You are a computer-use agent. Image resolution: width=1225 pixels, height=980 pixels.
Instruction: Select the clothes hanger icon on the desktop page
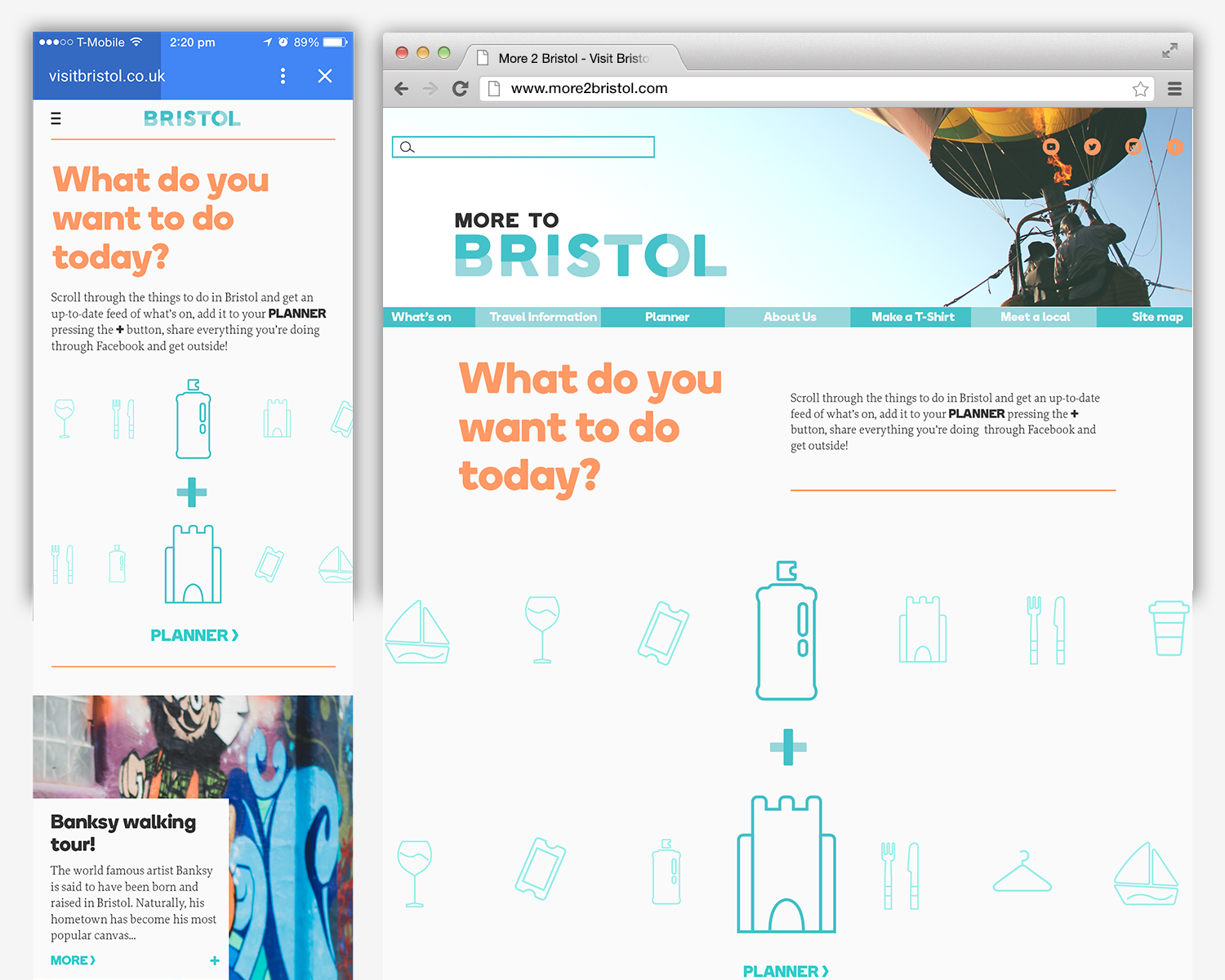1022,872
